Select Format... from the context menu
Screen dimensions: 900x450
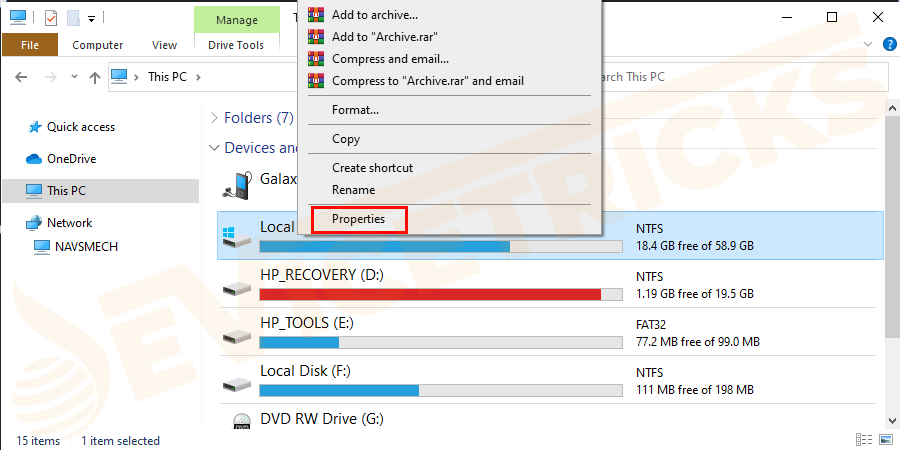coord(355,110)
